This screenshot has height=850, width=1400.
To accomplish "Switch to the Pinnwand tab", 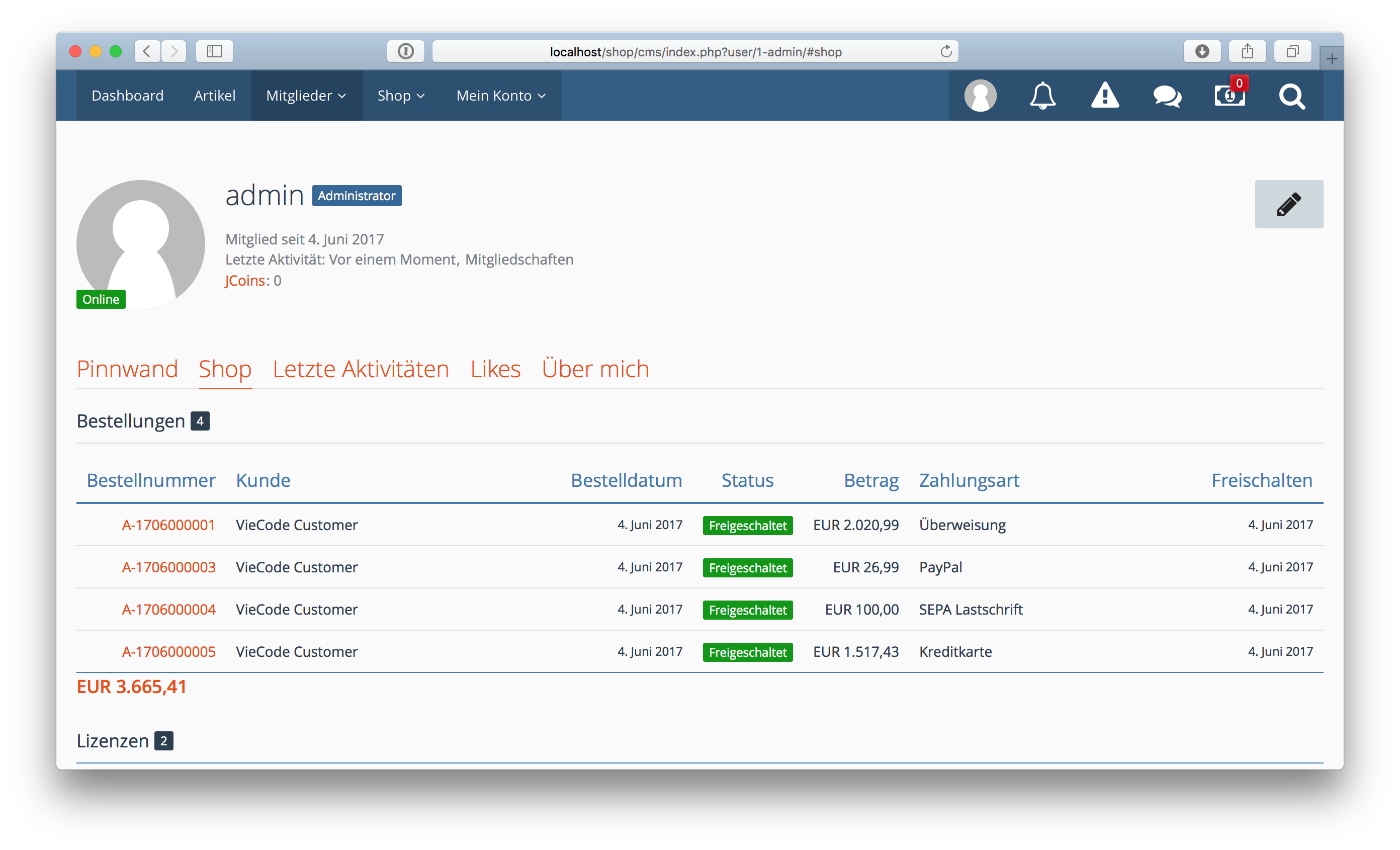I will tap(127, 369).
